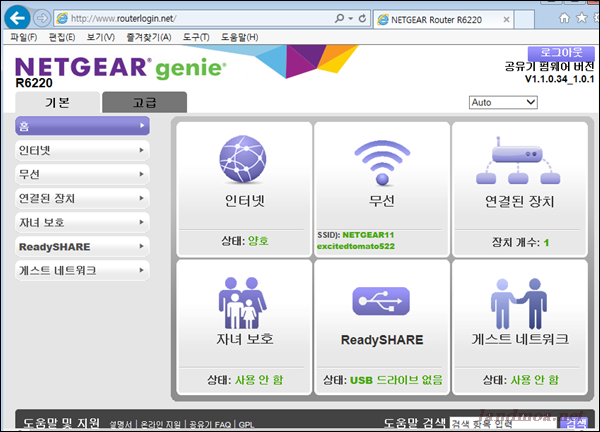
Task: Expand the 홈 sidebar arrow
Action: click(x=142, y=126)
